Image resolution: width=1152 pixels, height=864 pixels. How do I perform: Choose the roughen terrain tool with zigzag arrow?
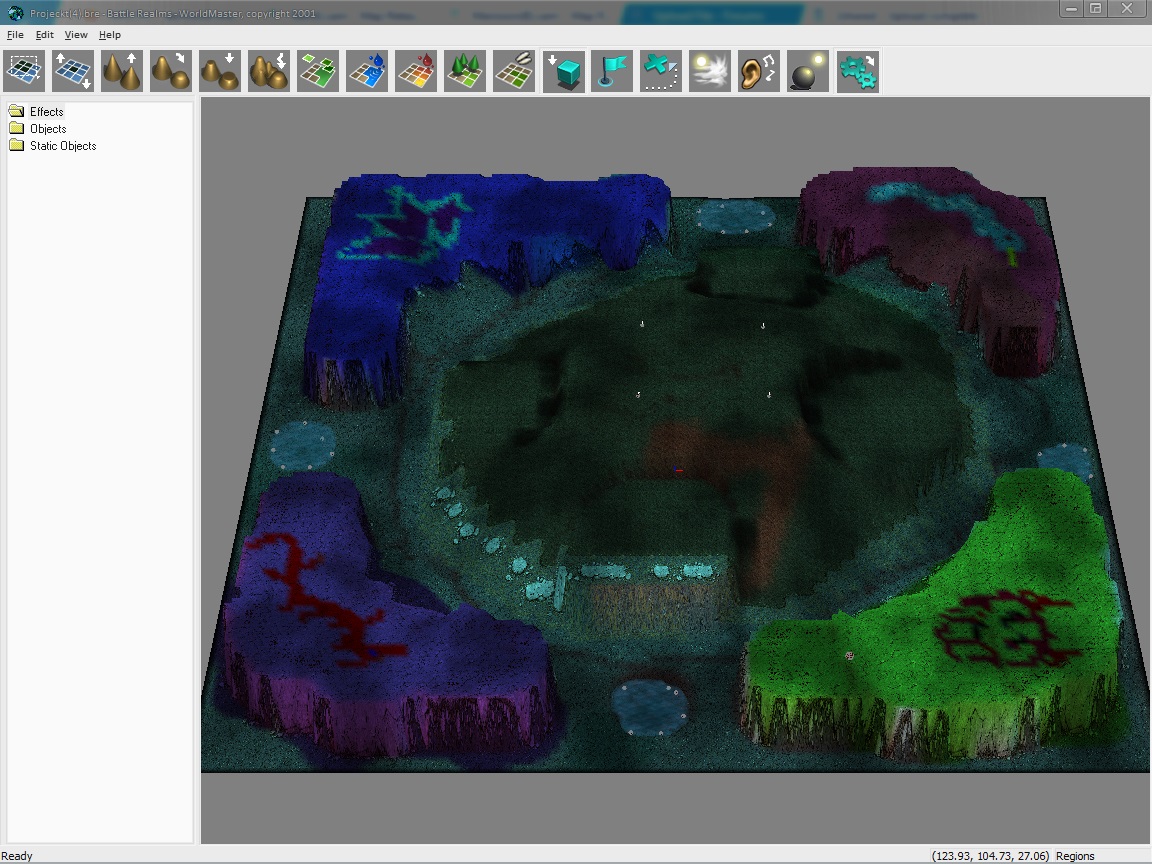pyautogui.click(x=269, y=71)
